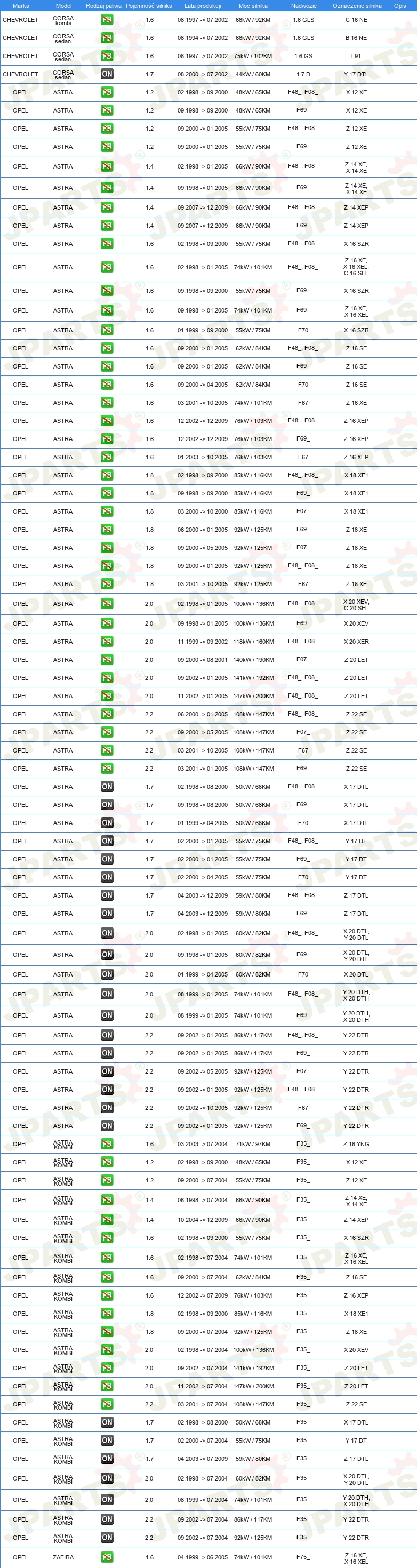The height and width of the screenshot is (1568, 417).
Task: Select the 11.1999 -> 09.2002 production years
Action: click(x=203, y=642)
